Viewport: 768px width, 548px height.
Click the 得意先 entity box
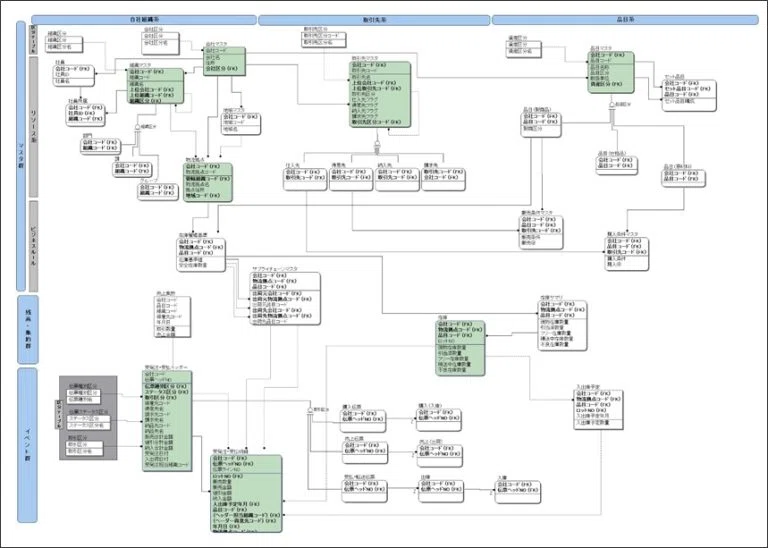(x=351, y=179)
